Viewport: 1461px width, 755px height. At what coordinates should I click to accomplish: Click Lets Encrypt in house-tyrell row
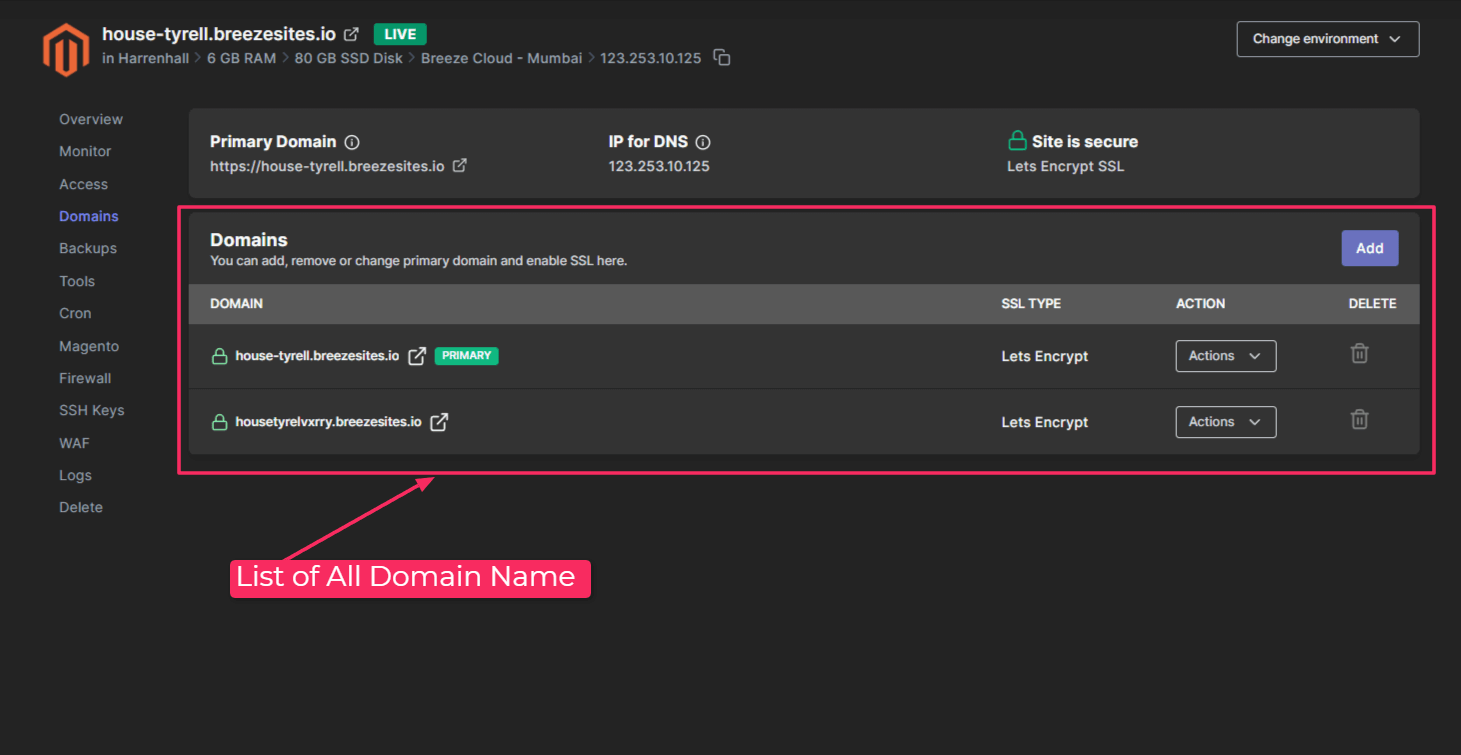[x=1045, y=356]
